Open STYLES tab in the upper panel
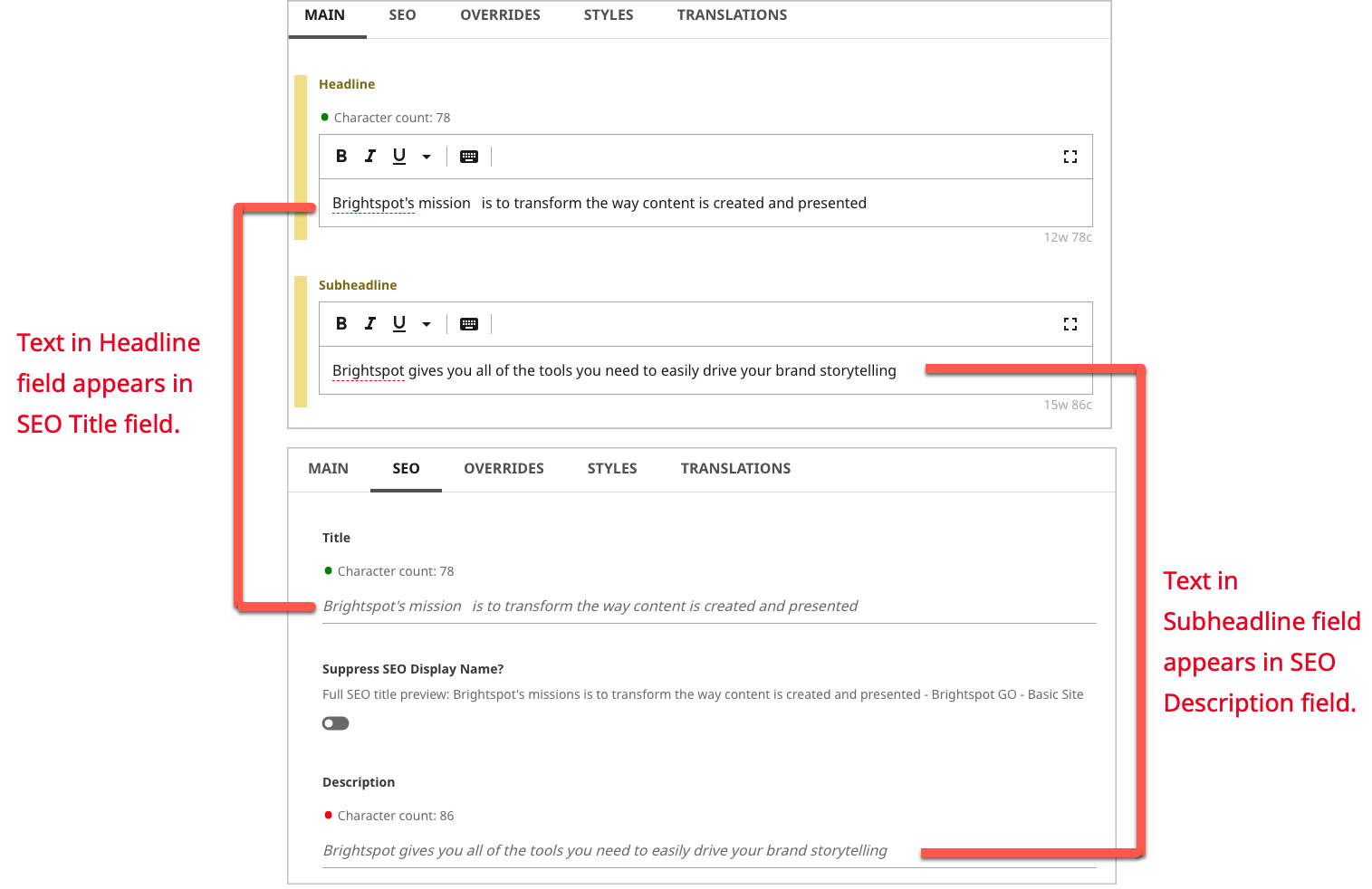 tap(609, 15)
